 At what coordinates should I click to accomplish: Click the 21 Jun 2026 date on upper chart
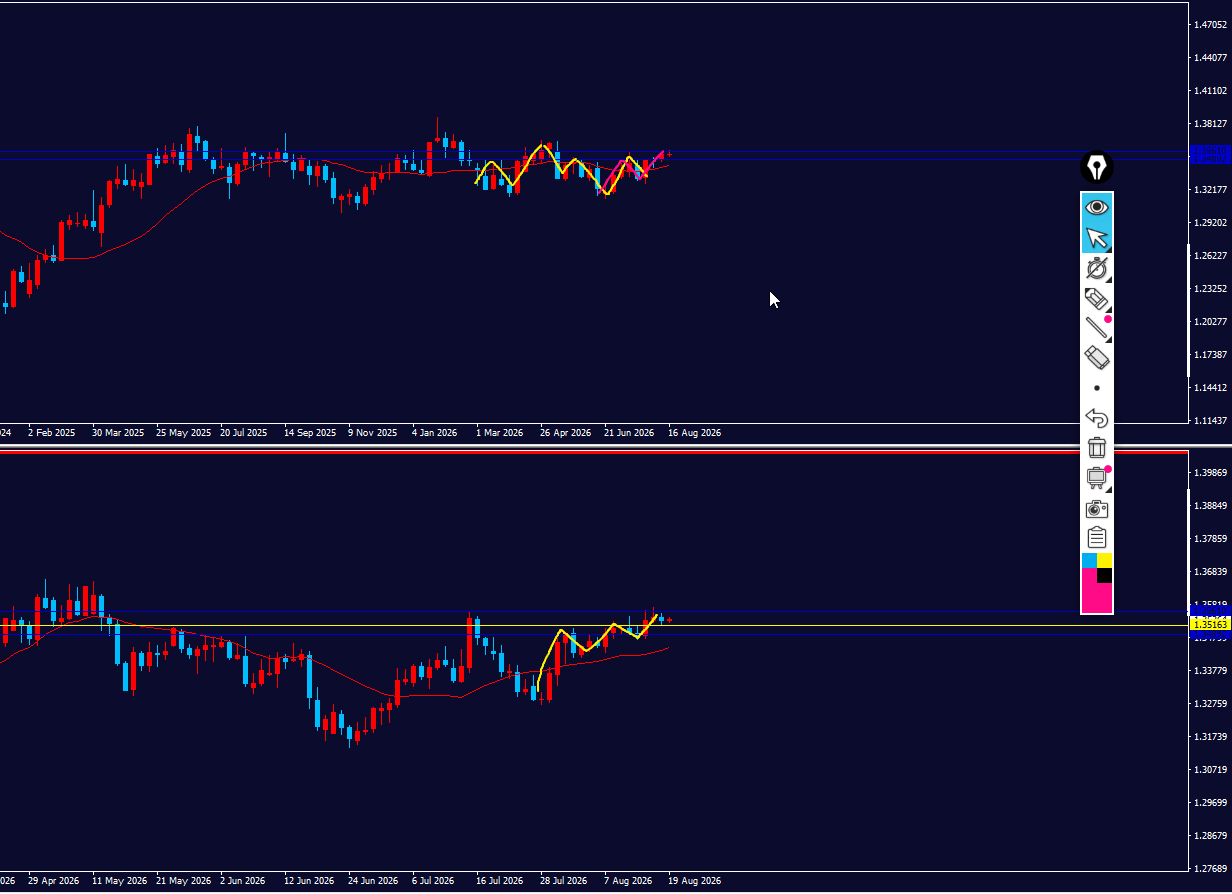tap(629, 433)
